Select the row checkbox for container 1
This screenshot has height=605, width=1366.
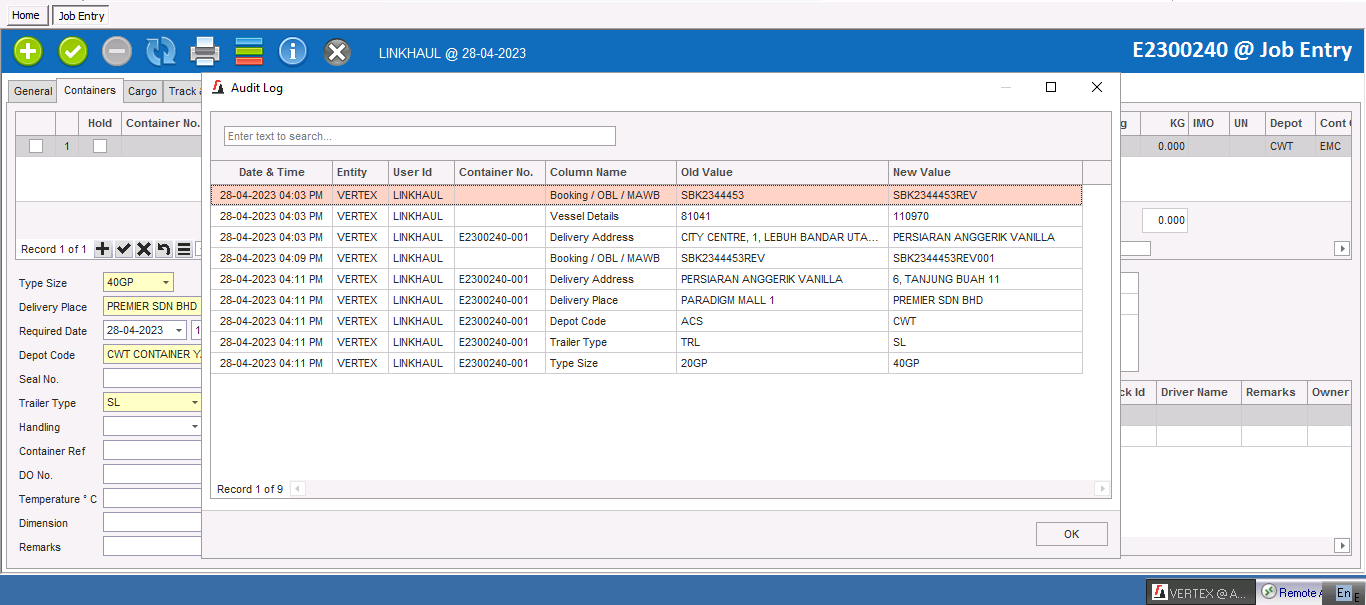[36, 146]
